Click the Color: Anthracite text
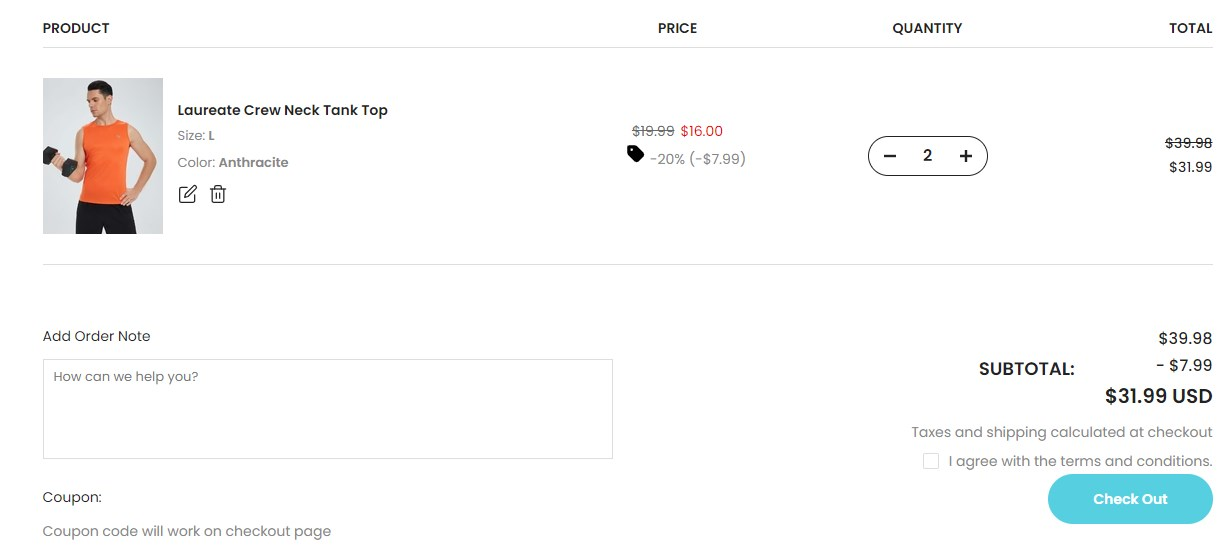 click(x=233, y=162)
